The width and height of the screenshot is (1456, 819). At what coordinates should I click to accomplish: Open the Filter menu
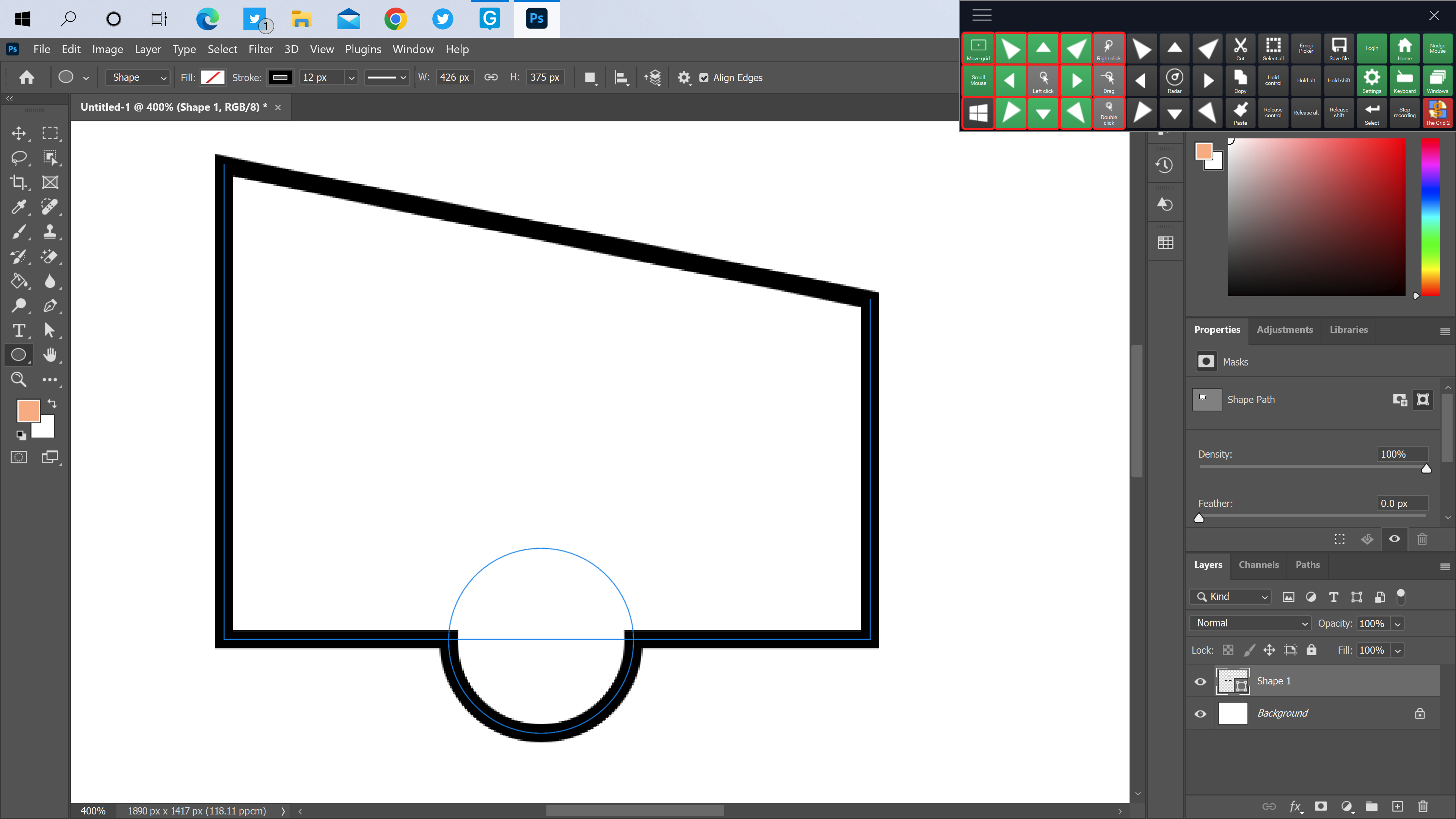click(260, 49)
